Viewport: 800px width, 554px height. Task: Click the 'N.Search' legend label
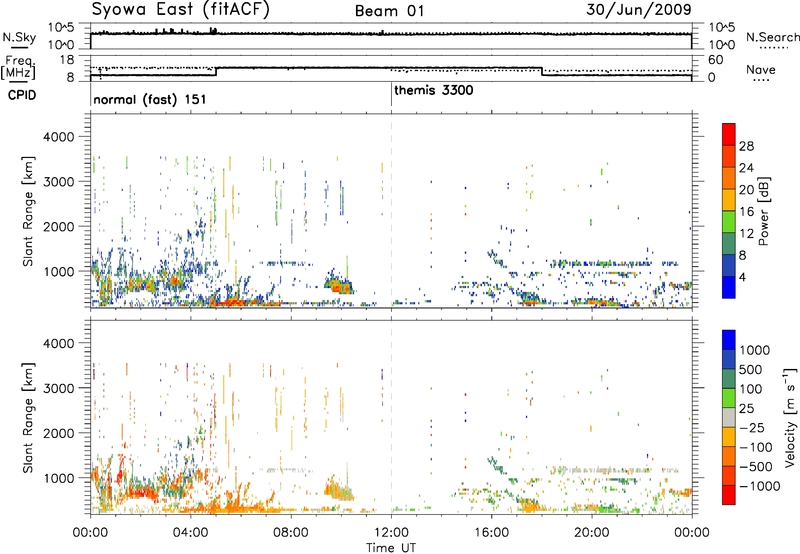[x=772, y=37]
